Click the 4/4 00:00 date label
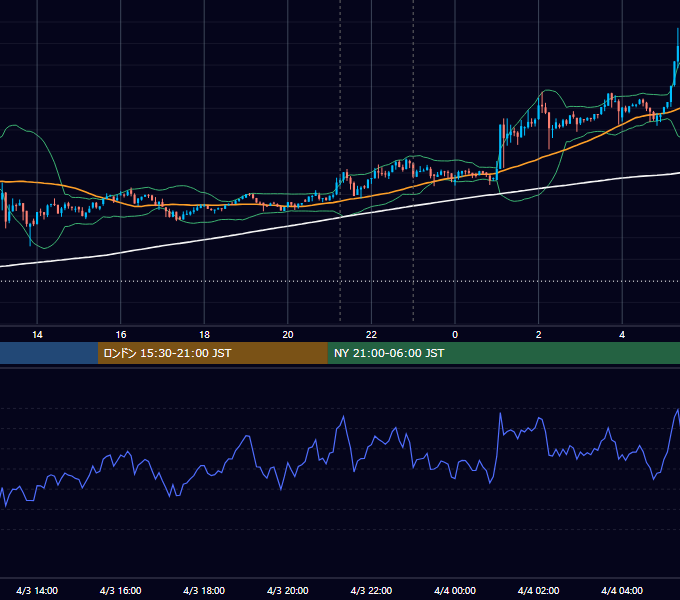 click(x=455, y=590)
